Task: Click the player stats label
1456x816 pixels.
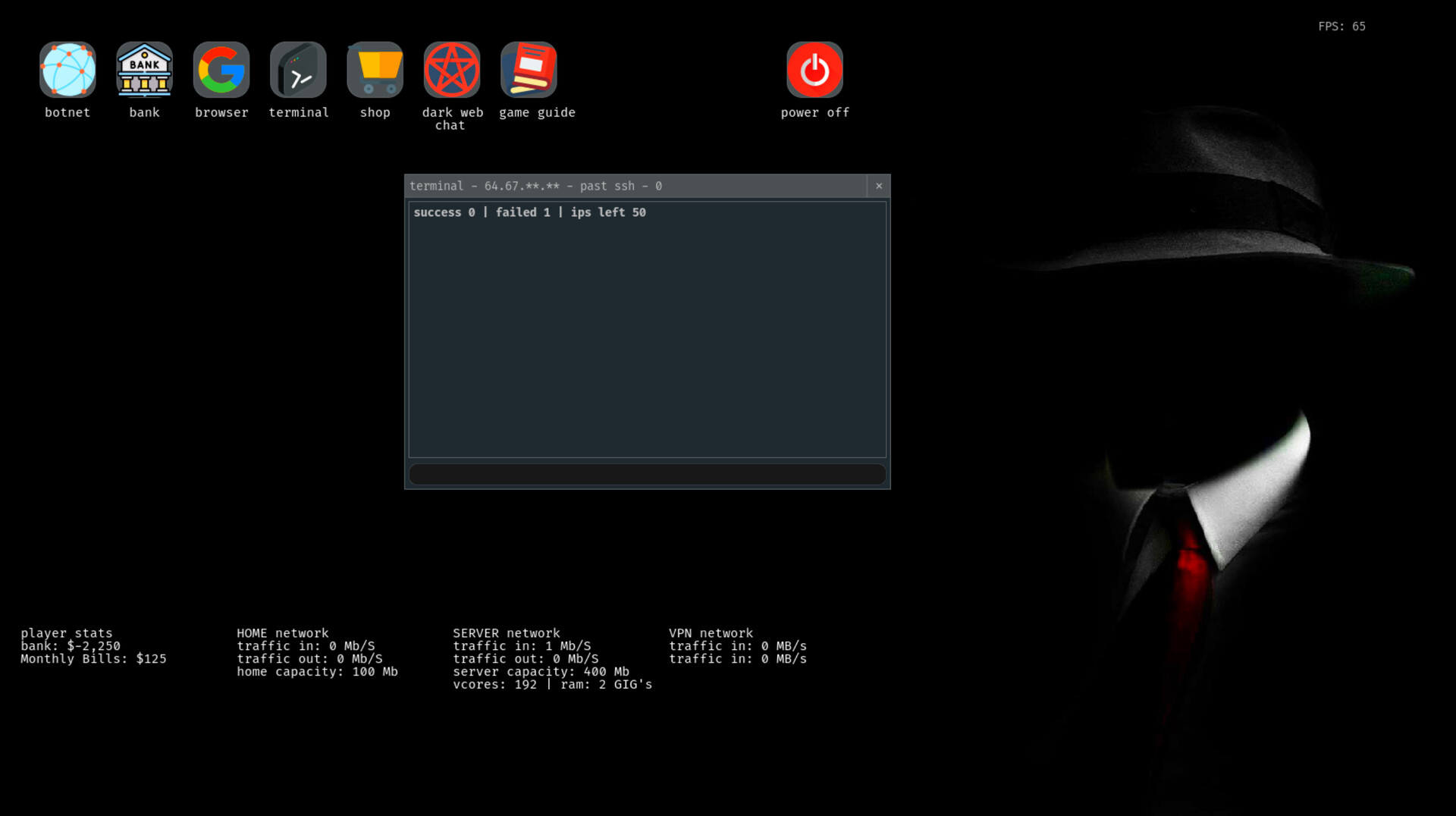Action: pos(66,632)
